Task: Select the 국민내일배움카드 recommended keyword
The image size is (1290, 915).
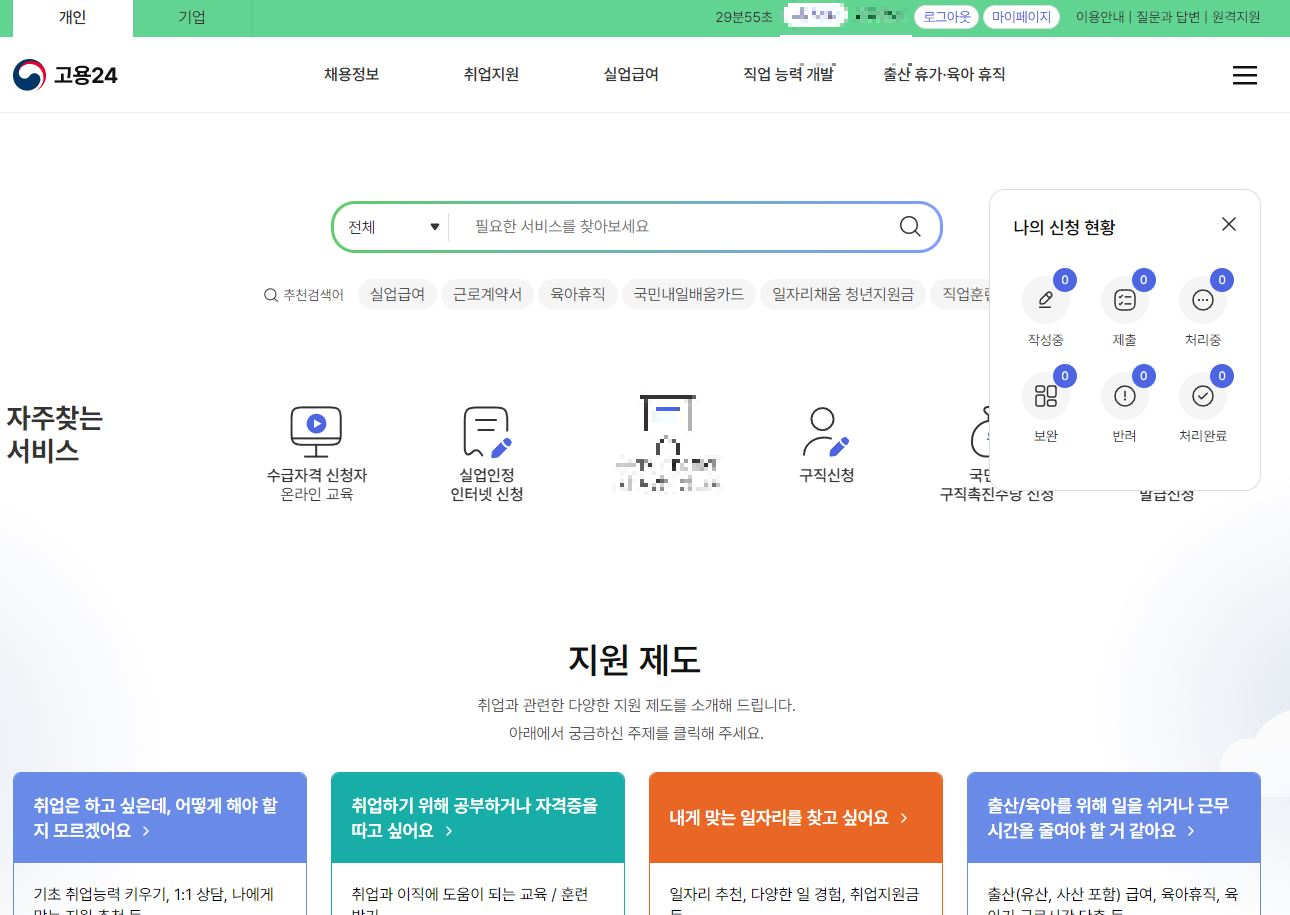Action: 688,294
